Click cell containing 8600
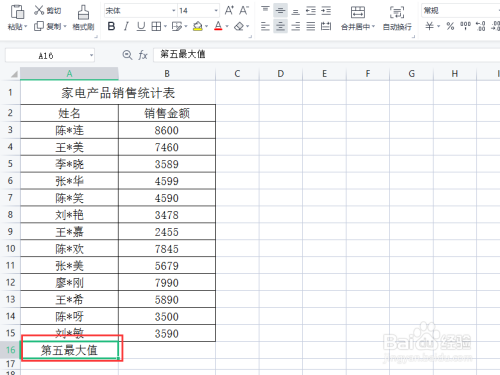This screenshot has height=375, width=500. 167,130
